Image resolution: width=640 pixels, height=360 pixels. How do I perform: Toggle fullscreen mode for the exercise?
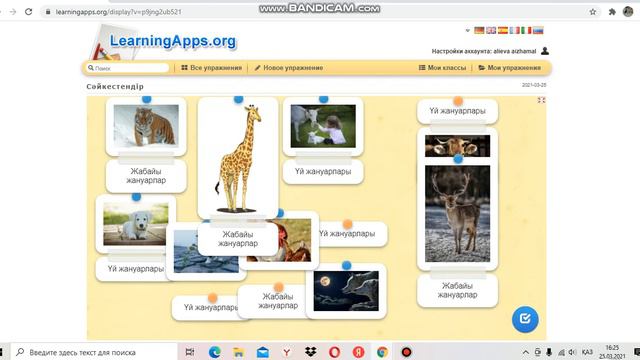[x=542, y=100]
